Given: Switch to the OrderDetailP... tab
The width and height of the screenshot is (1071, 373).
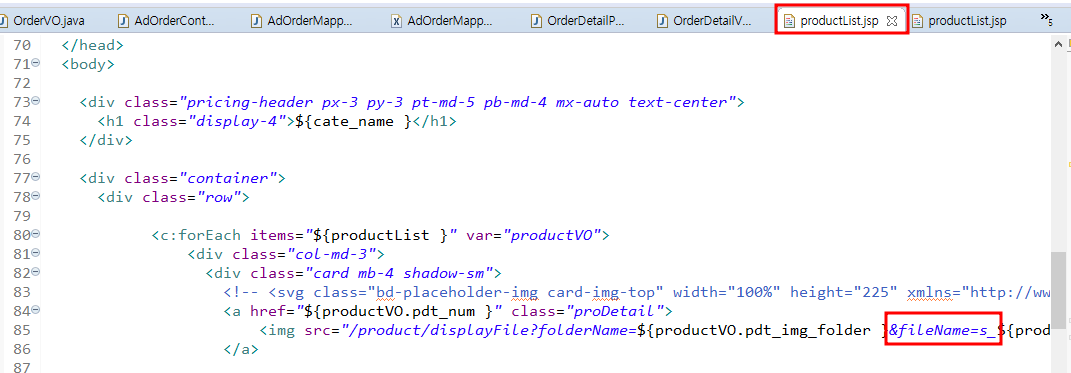Looking at the screenshot, I should [x=578, y=20].
